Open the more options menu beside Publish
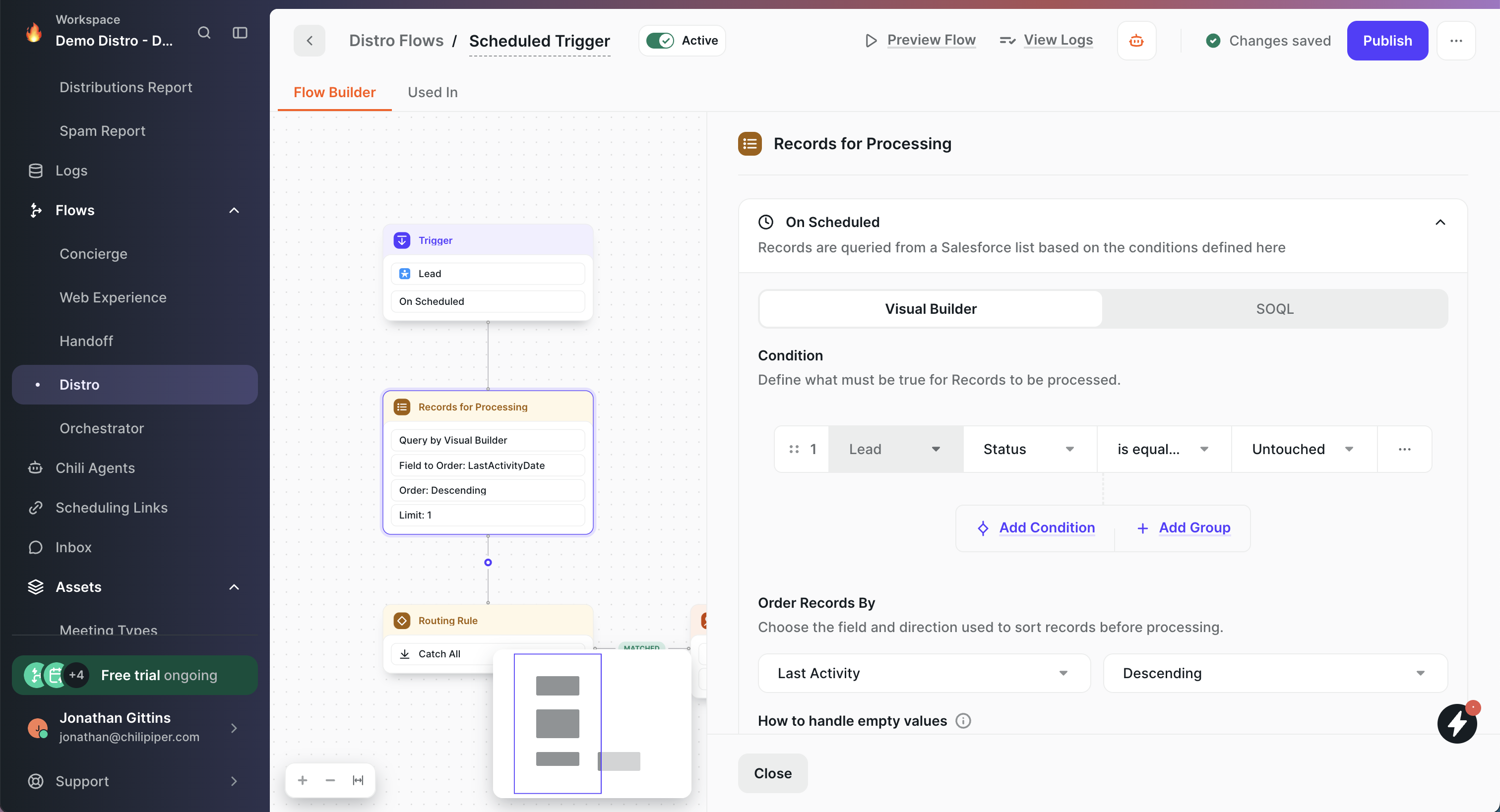This screenshot has height=812, width=1500. pyautogui.click(x=1456, y=41)
